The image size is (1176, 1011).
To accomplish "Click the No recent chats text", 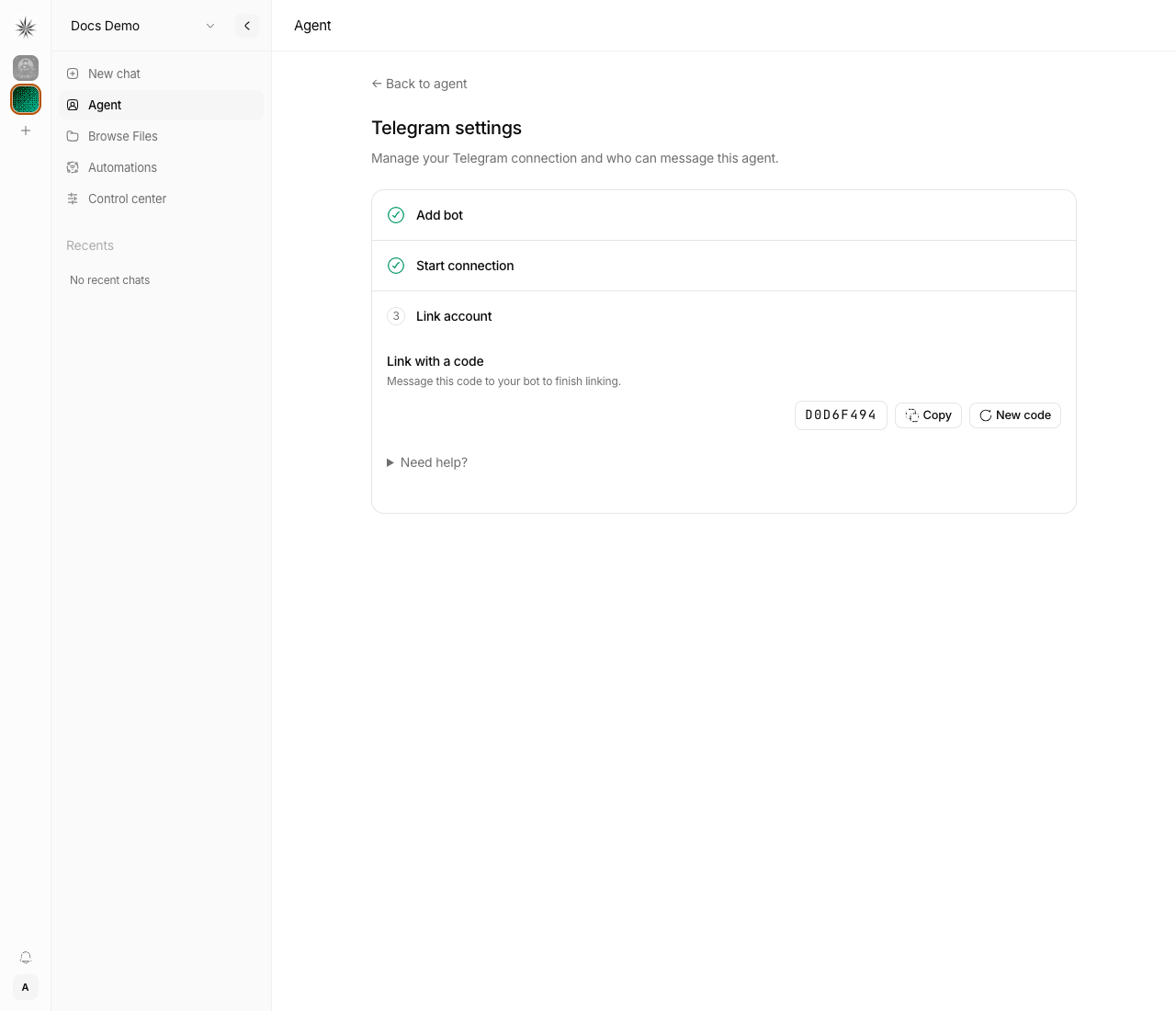I will pyautogui.click(x=110, y=280).
